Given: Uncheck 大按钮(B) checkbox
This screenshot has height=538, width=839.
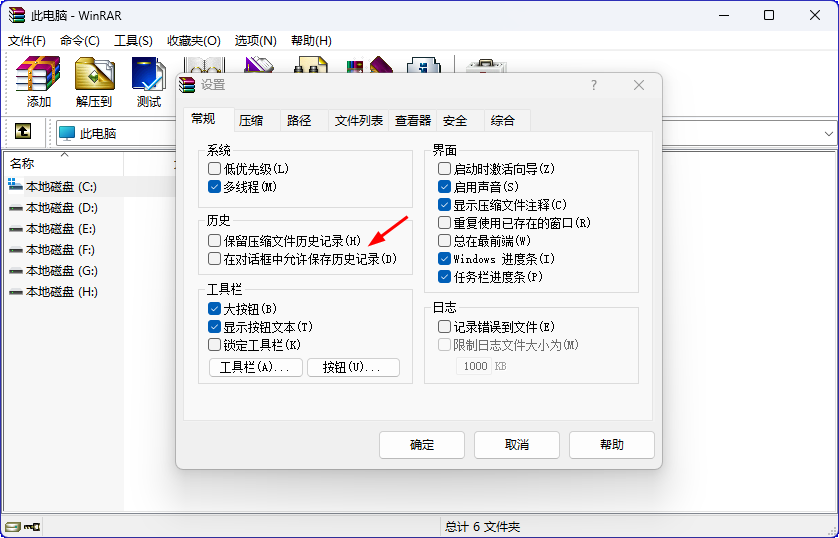Looking at the screenshot, I should tap(214, 309).
